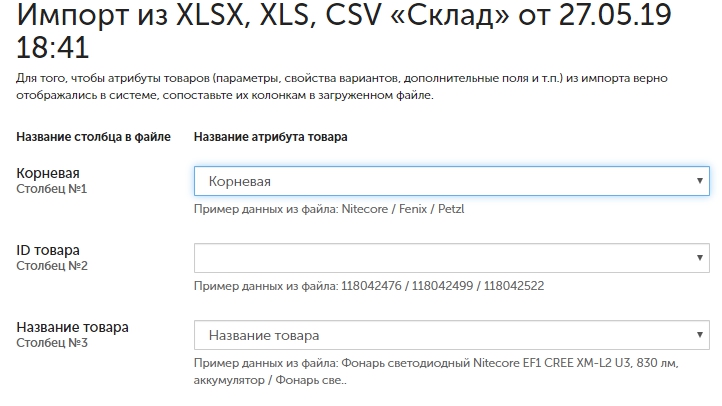Click the Фонарь светодиодный Nitecore sample data
Viewport: 722px width, 406px height.
[x=436, y=371]
